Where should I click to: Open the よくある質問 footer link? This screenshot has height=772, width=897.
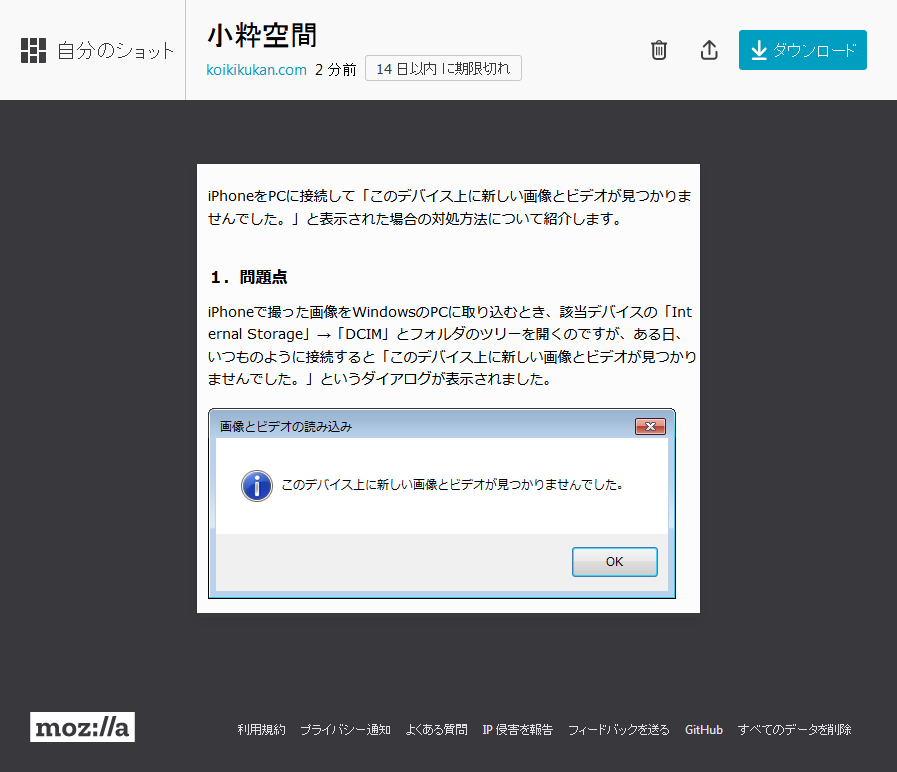(x=436, y=729)
